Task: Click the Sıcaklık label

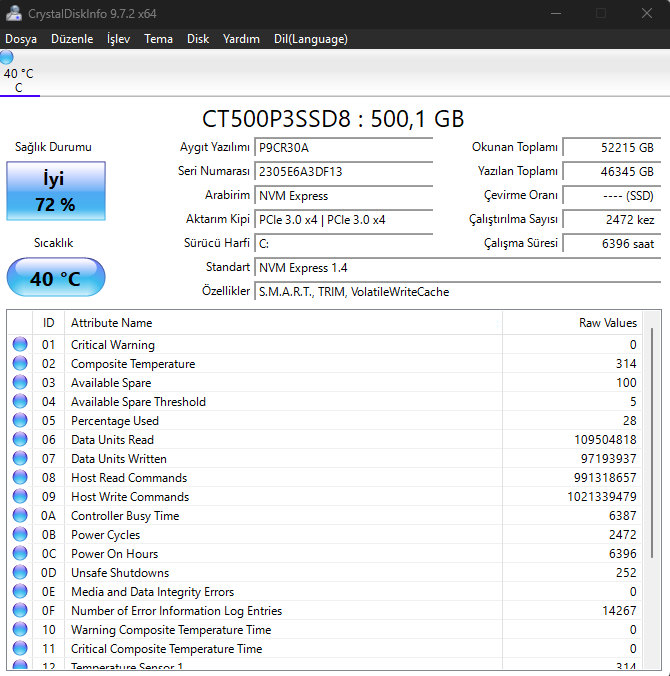Action: click(x=53, y=243)
